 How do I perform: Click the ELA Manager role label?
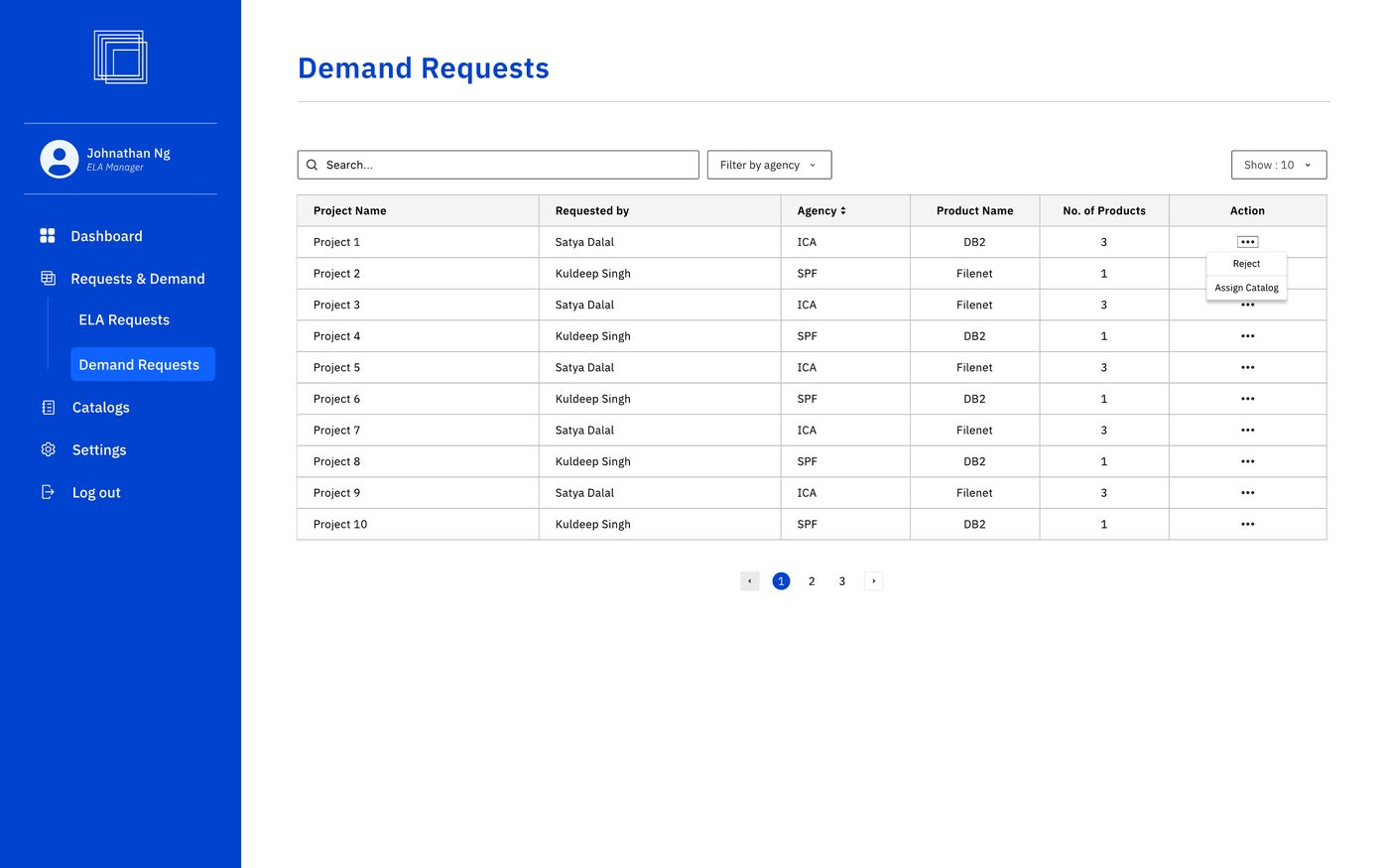coord(115,168)
